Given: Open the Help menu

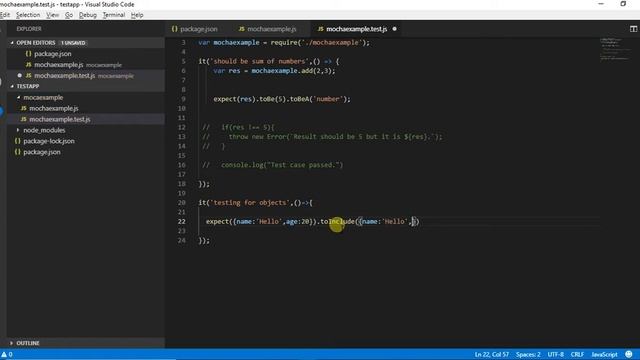Looking at the screenshot, I should click(137, 15).
